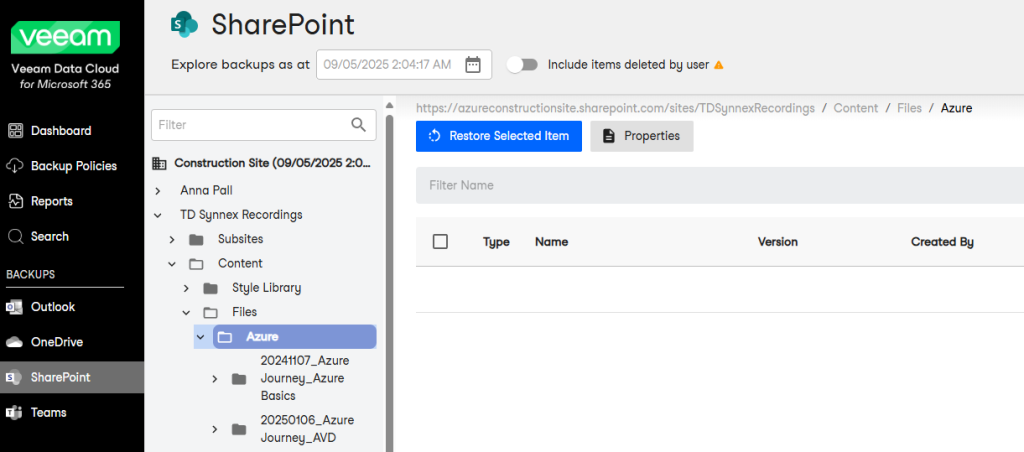1024x452 pixels.
Task: Click the Azure Basics folder icon
Action: point(239,379)
